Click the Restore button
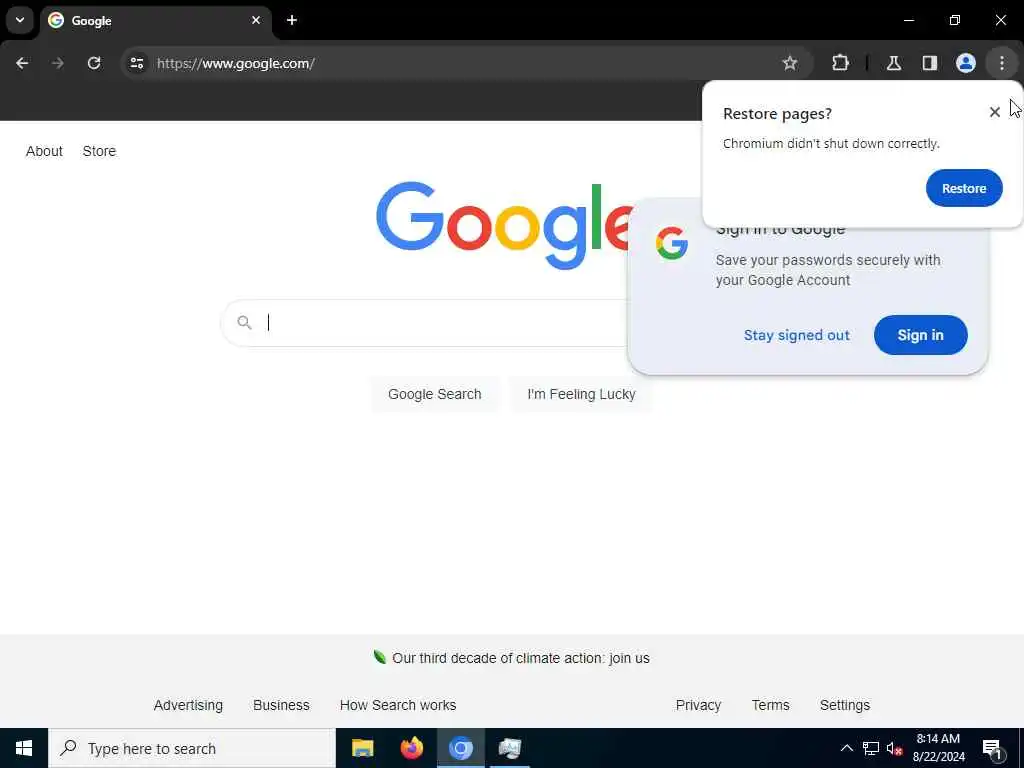The image size is (1024, 768). pos(964,188)
